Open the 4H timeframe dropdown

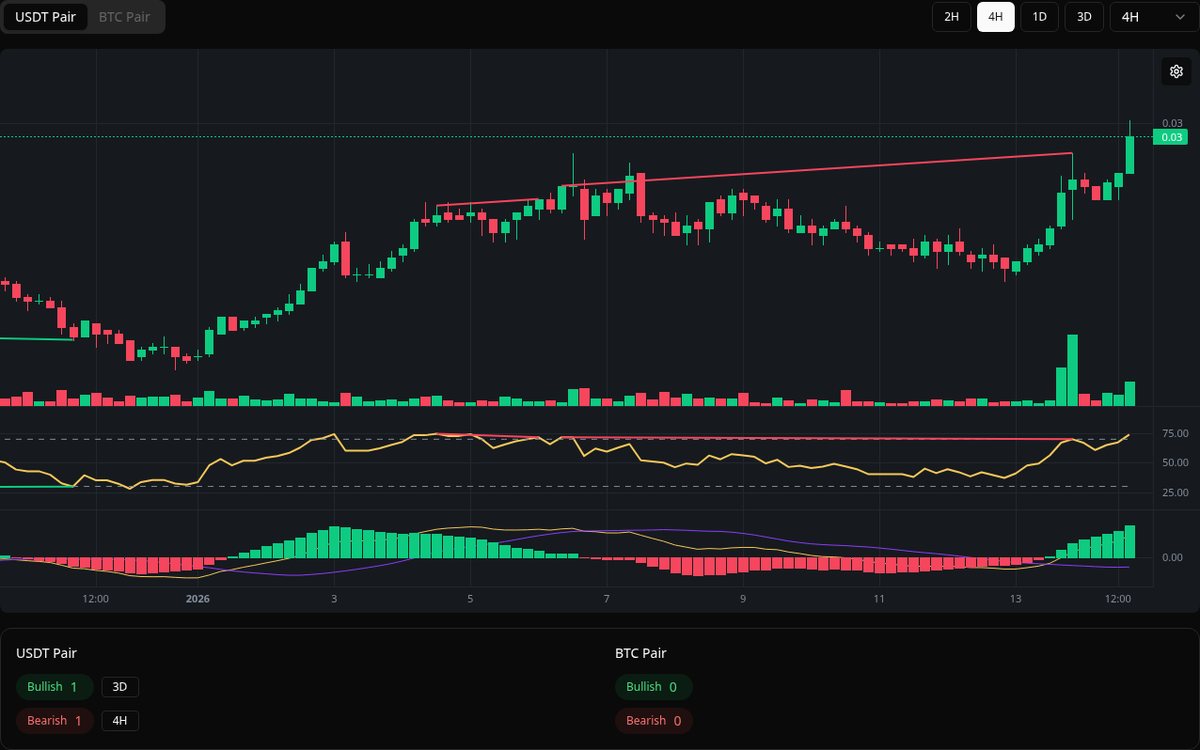(1152, 17)
